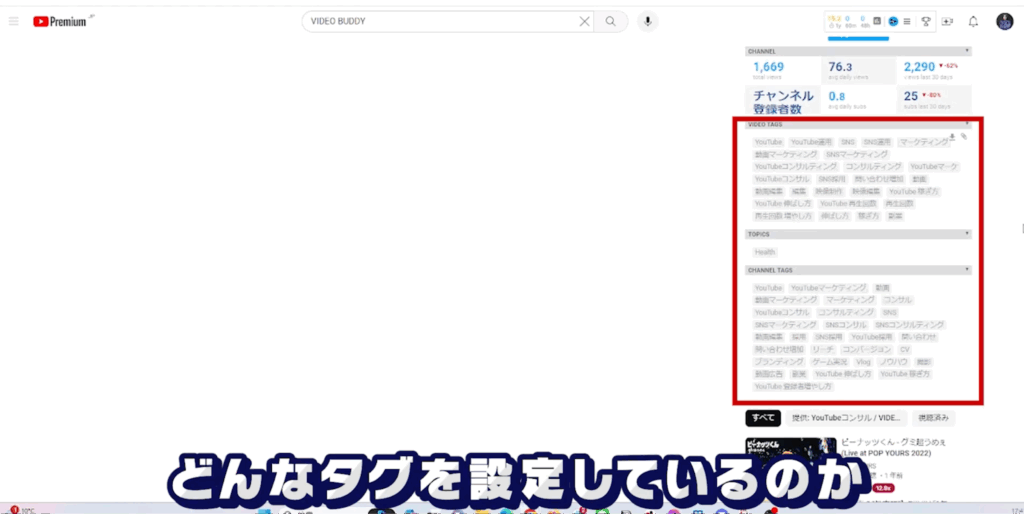The width and height of the screenshot is (1024, 514).
Task: Collapse the CHANNEL TAGS section arrow
Action: (x=966, y=270)
